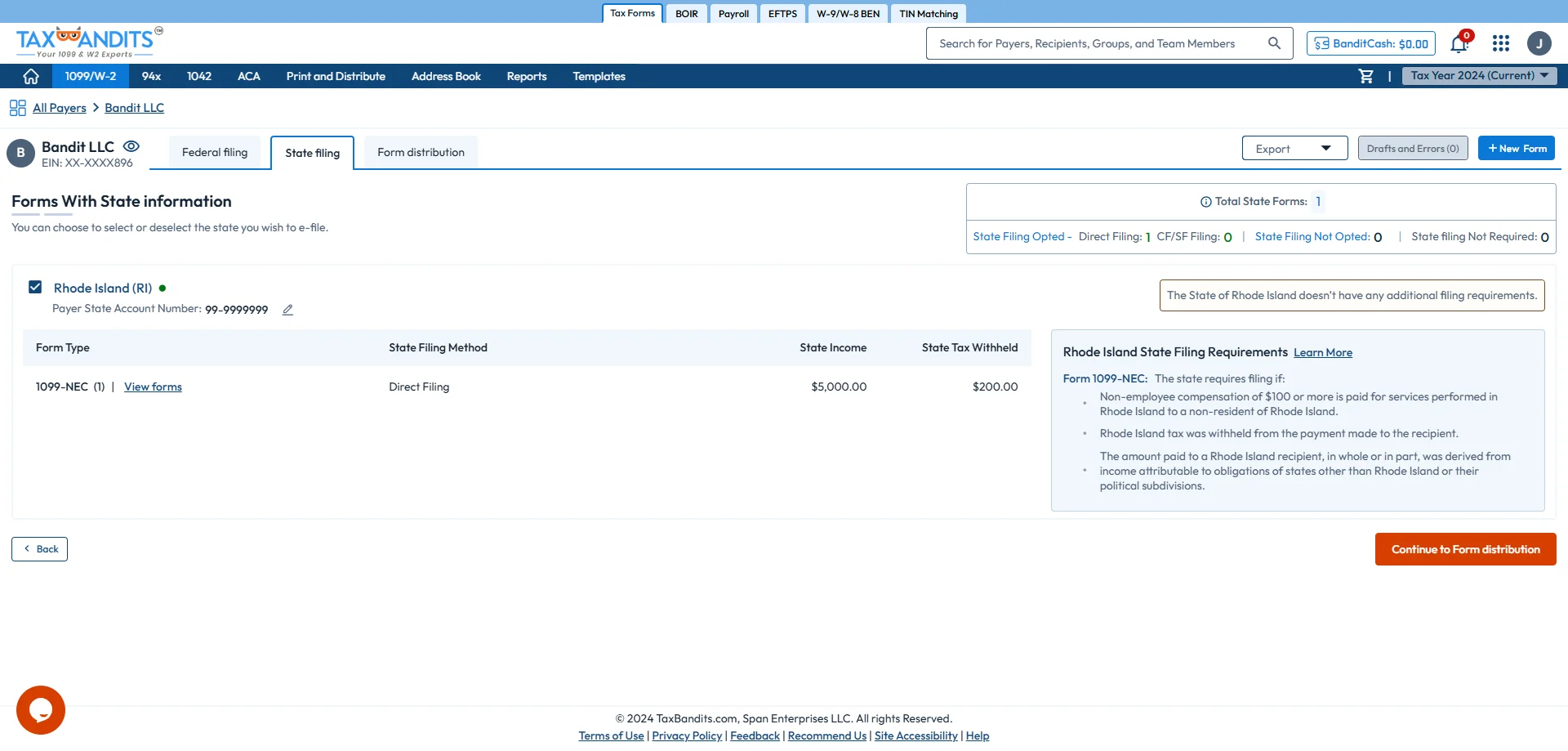
Task: Open the 94x menu
Action: pyautogui.click(x=151, y=76)
